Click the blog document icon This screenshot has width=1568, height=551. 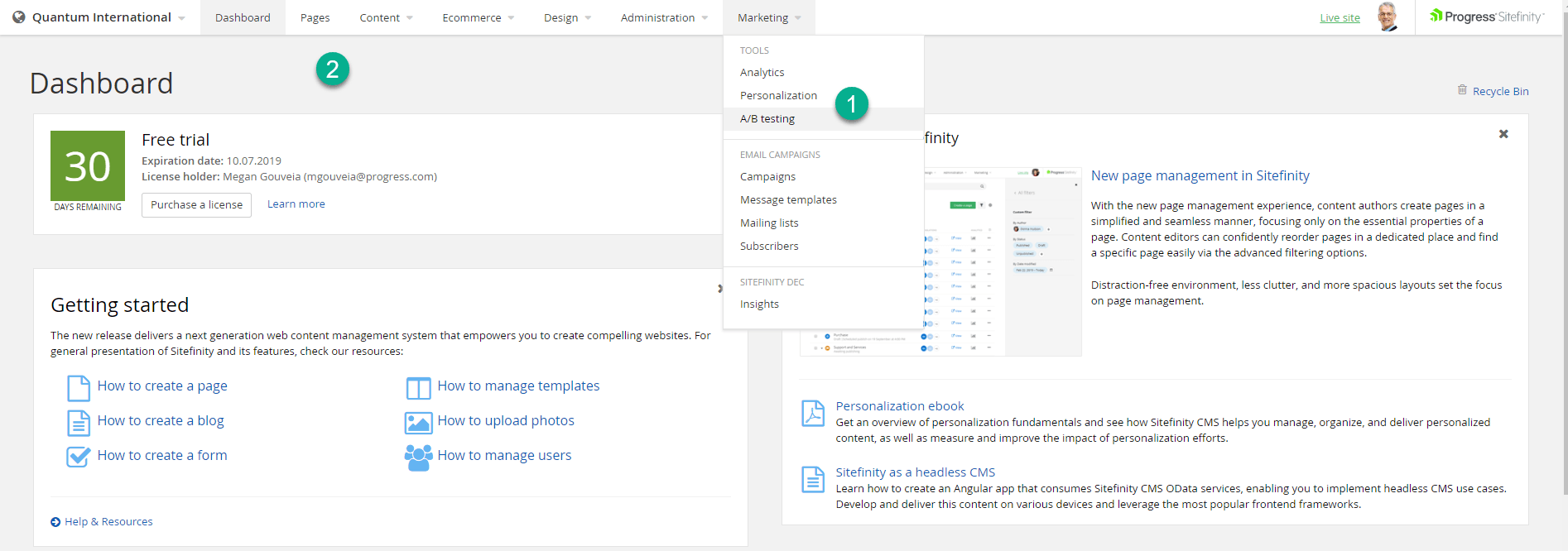click(78, 422)
